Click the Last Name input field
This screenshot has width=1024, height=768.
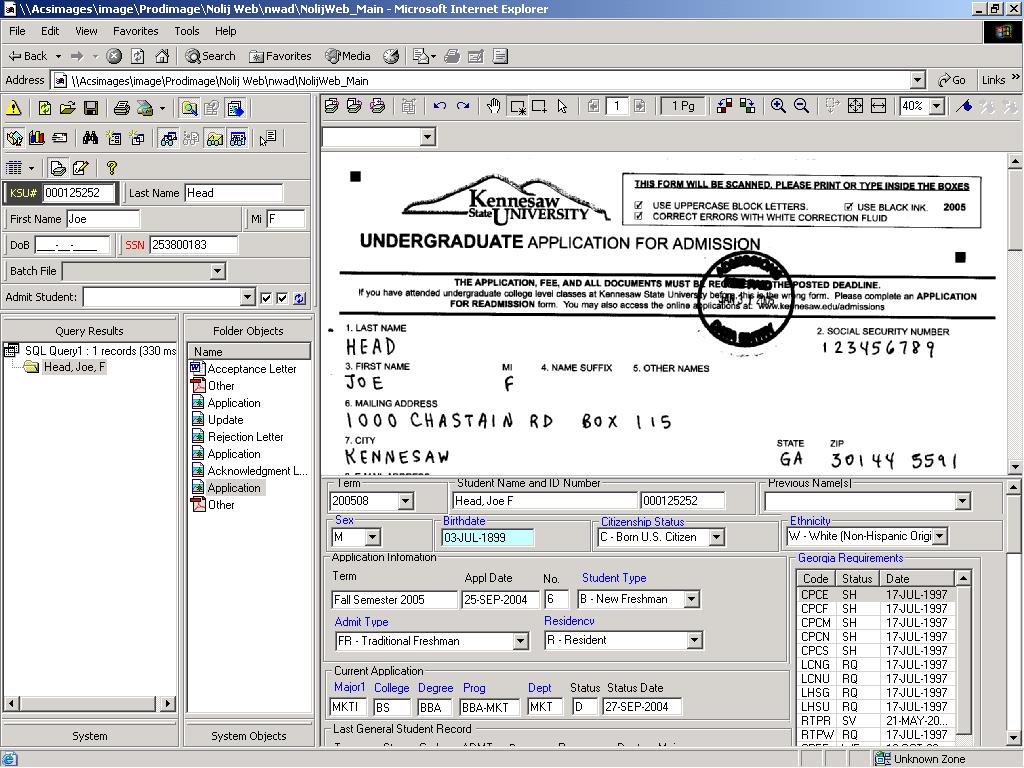point(233,193)
